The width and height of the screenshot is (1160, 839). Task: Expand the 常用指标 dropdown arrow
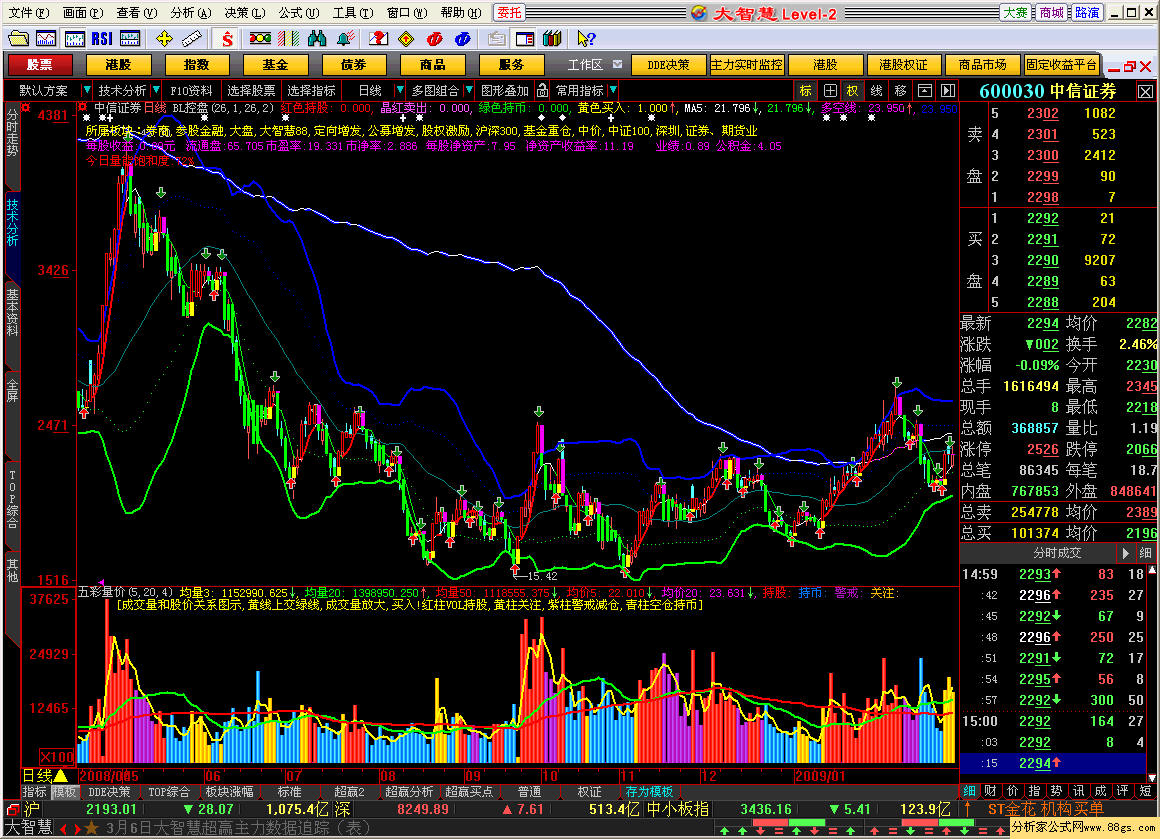coord(613,90)
